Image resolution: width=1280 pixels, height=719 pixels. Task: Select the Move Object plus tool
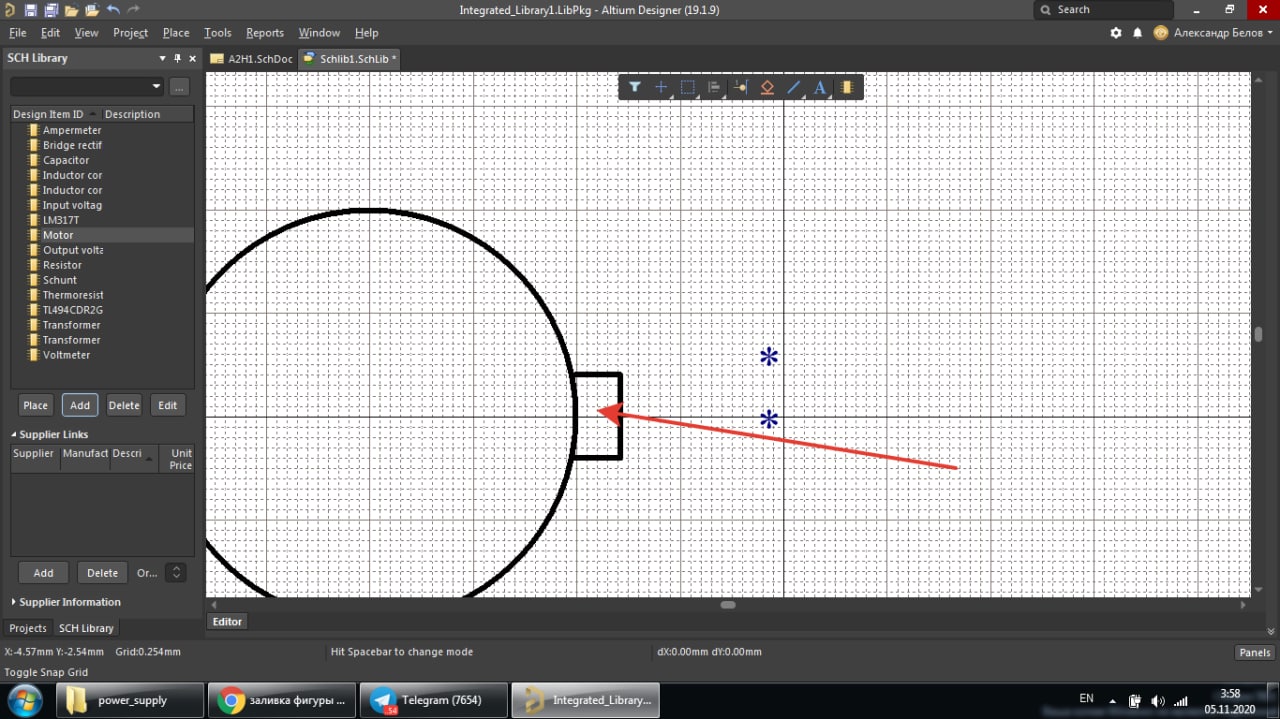click(x=661, y=88)
